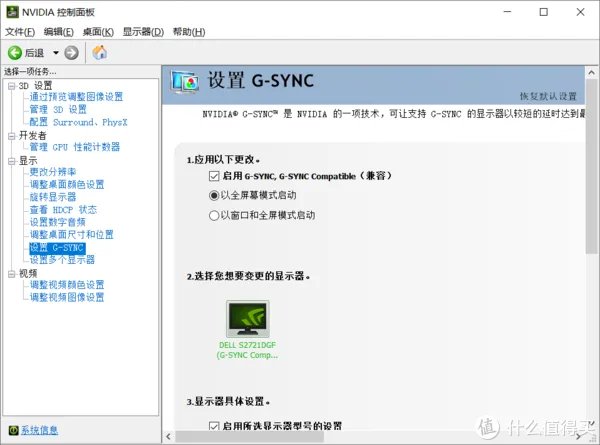Collapse the 3D 设置 tree node
The height and width of the screenshot is (445, 600).
point(11,86)
